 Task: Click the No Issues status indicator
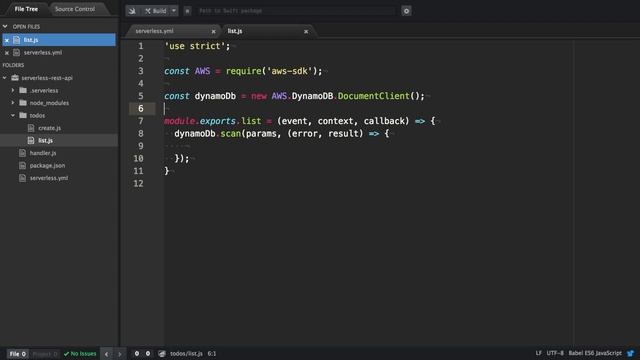point(80,354)
